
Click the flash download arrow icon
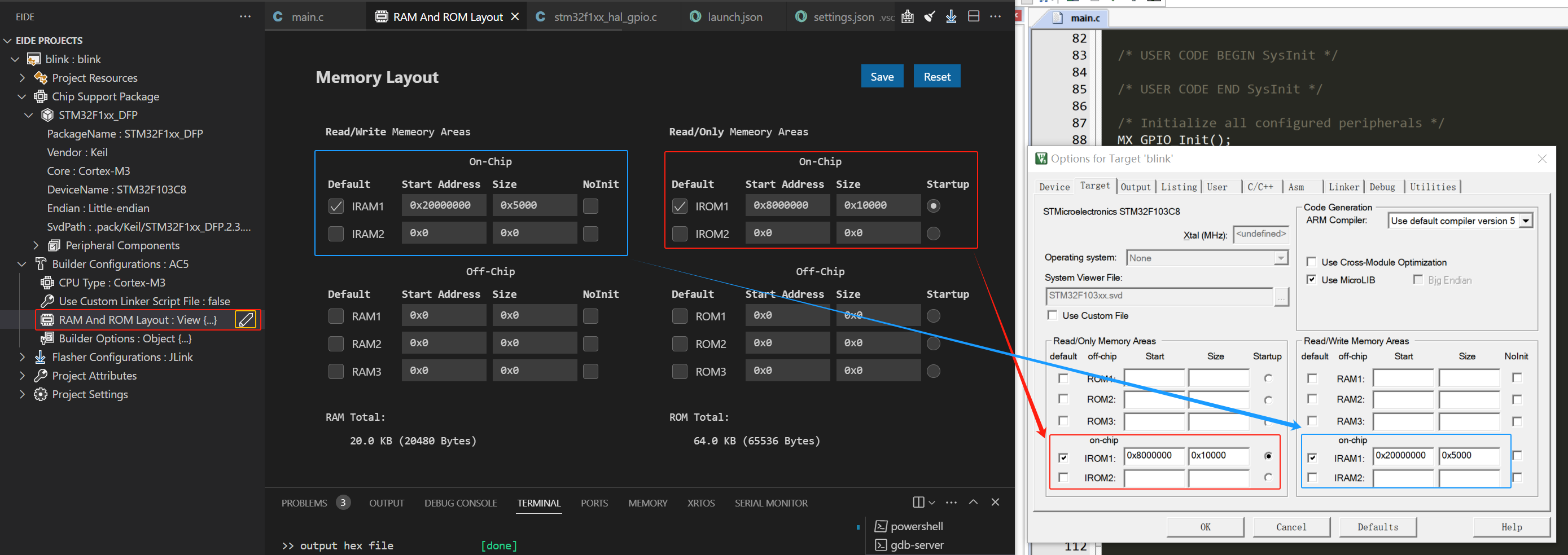coord(952,16)
